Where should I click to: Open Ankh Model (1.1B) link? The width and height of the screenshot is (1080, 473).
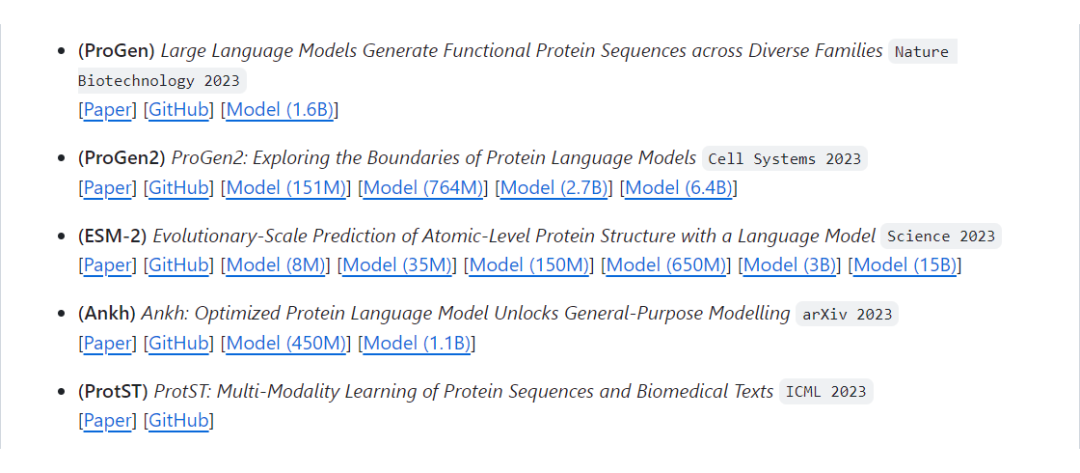pyautogui.click(x=417, y=343)
